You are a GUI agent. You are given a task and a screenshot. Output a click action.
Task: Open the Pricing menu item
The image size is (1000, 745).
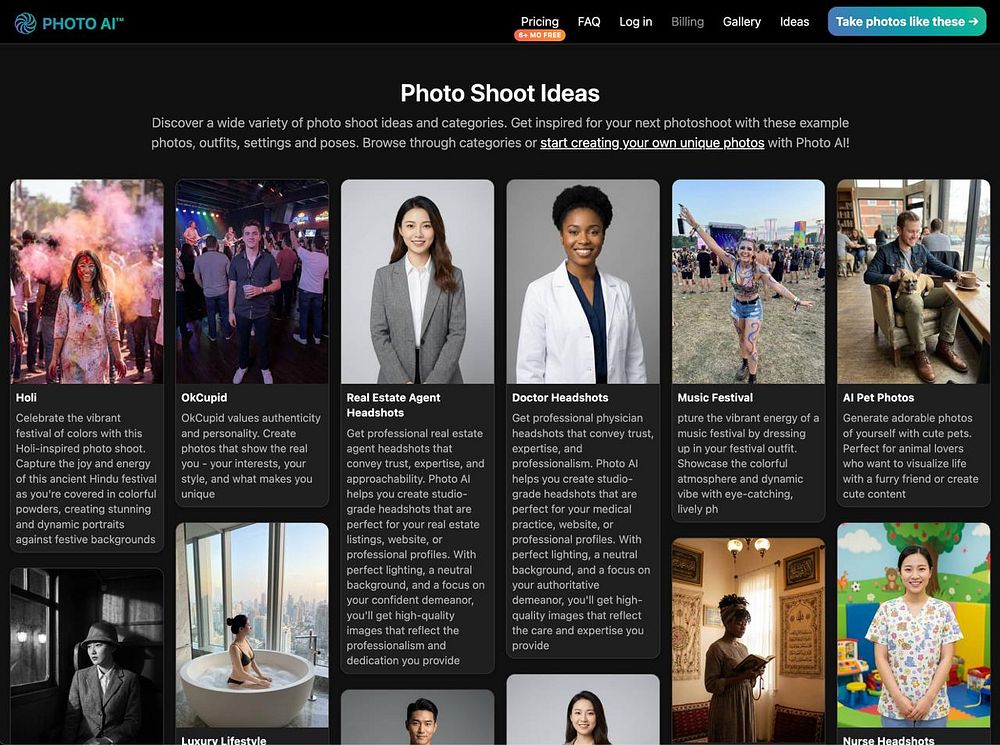click(540, 22)
